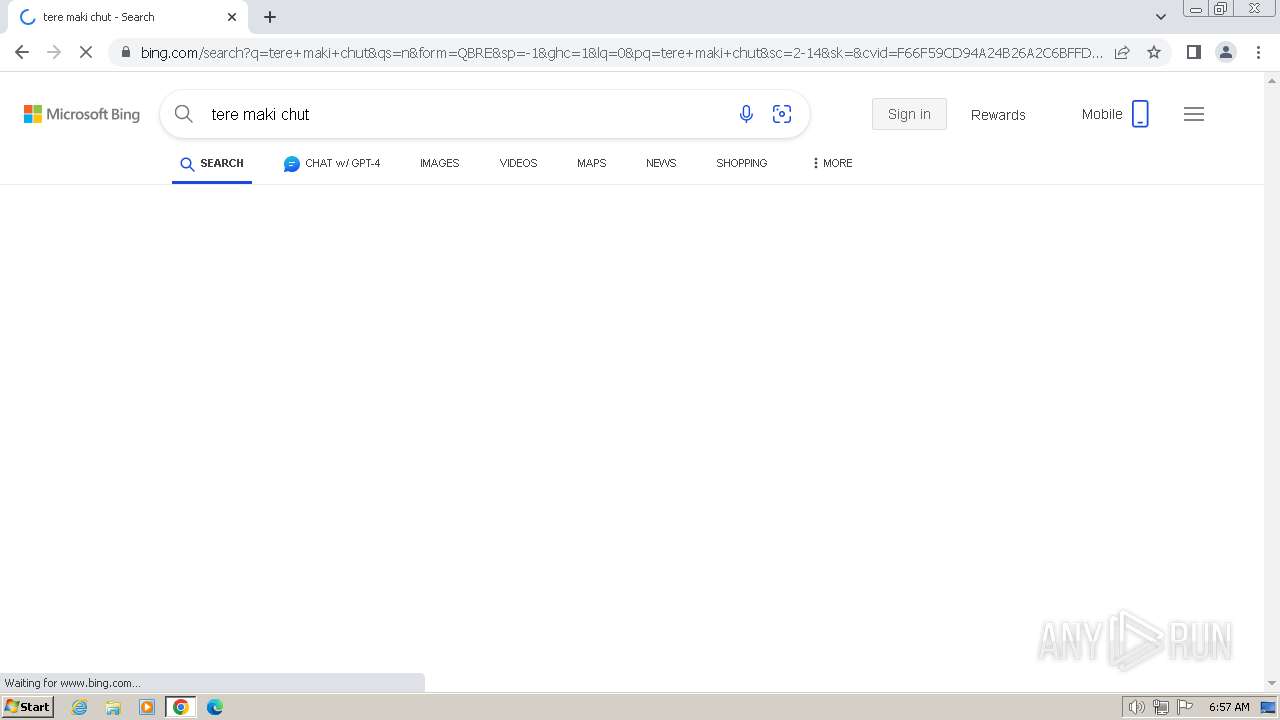Viewport: 1280px width, 720px height.
Task: Click the 6:57 AM system clock
Action: click(x=1229, y=707)
